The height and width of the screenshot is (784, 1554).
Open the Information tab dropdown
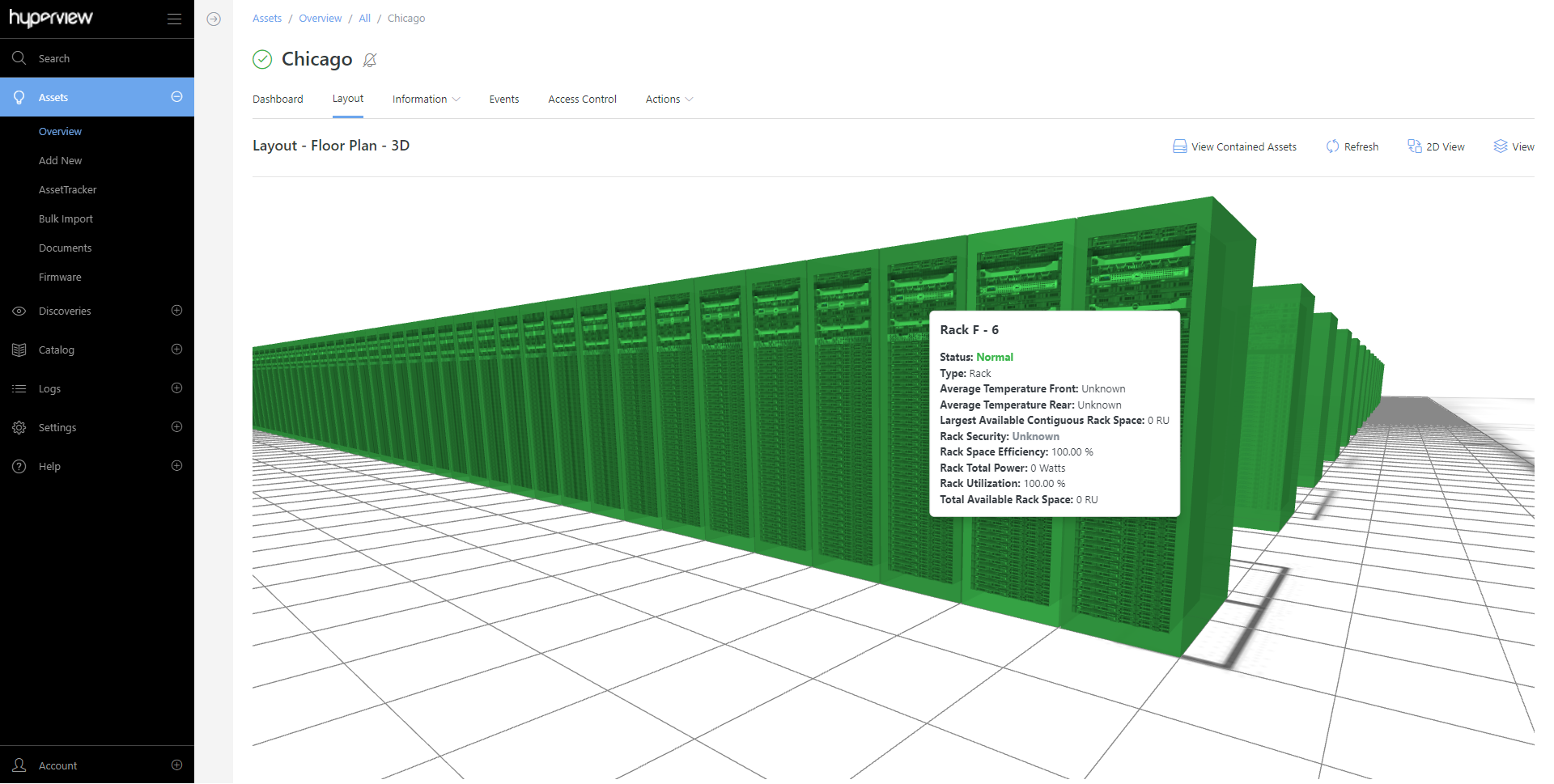tap(426, 99)
